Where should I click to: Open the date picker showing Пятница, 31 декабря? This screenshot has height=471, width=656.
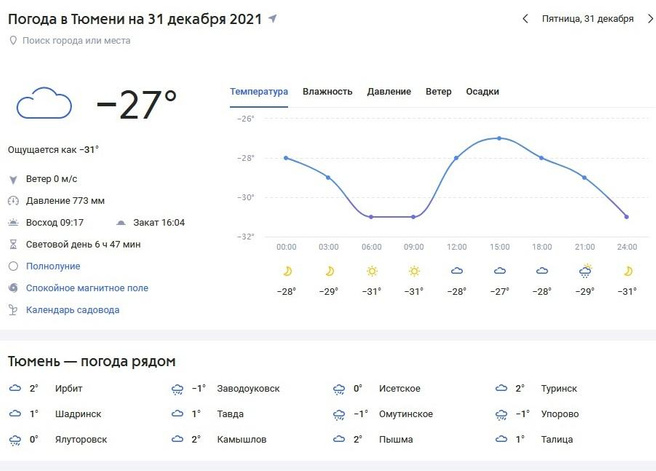587,19
